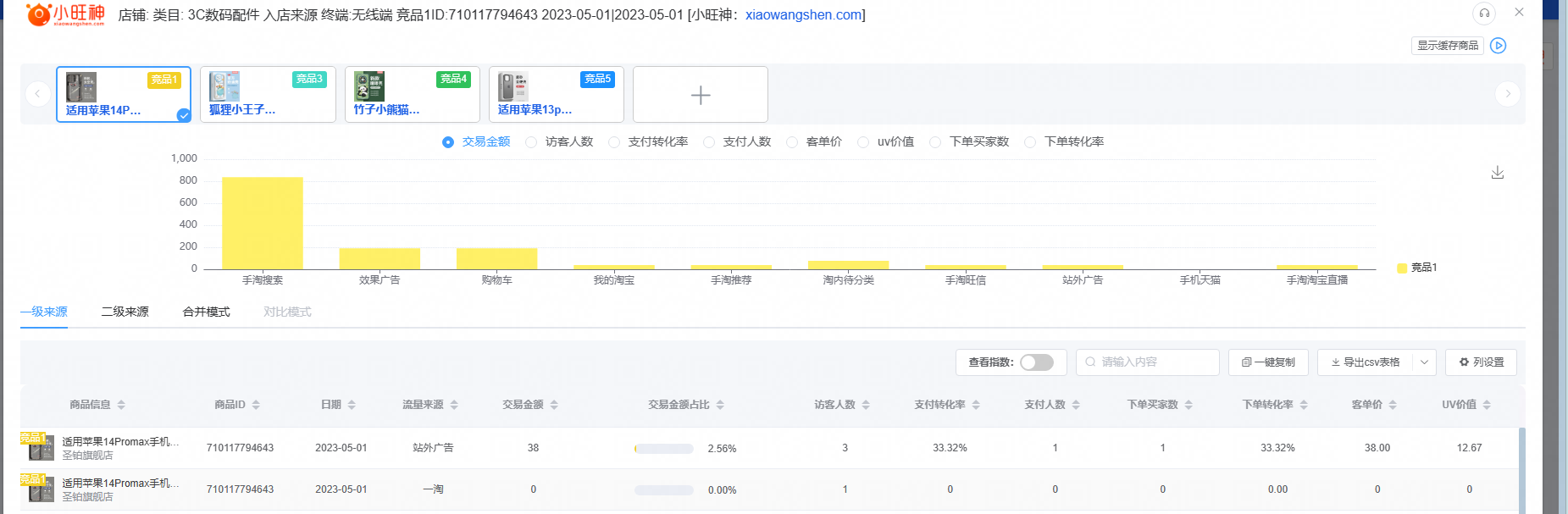This screenshot has width=1568, height=514.
Task: Click the 小旺神 logo
Action: 66,14
